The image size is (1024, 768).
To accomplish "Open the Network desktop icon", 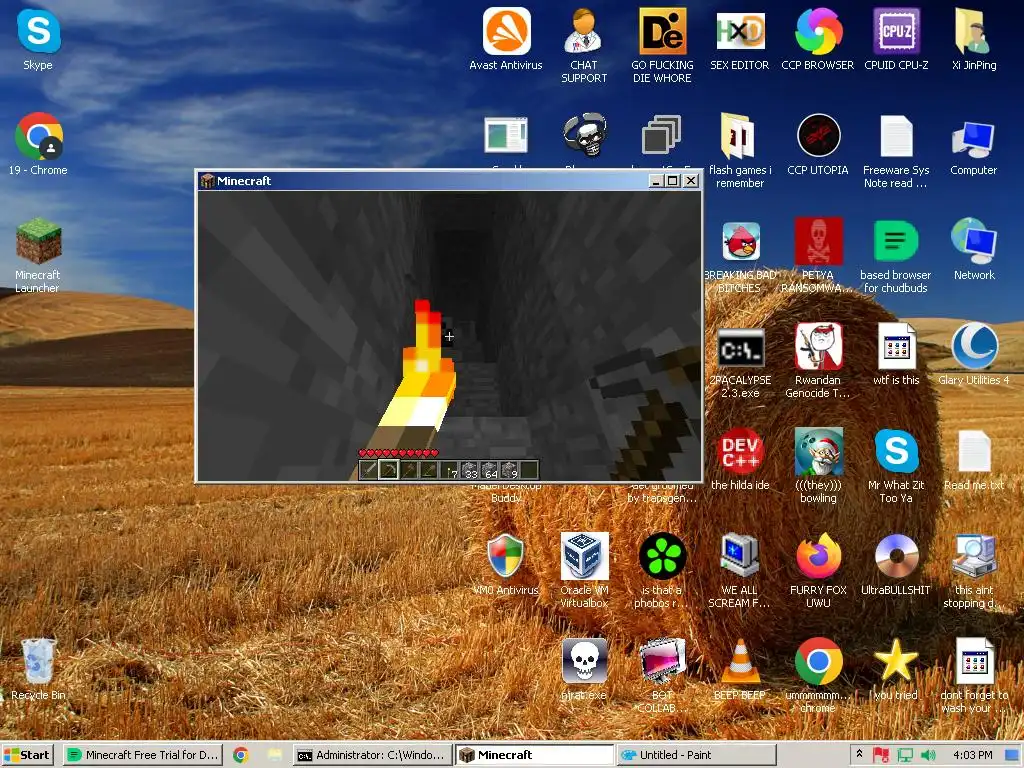I will pyautogui.click(x=974, y=249).
